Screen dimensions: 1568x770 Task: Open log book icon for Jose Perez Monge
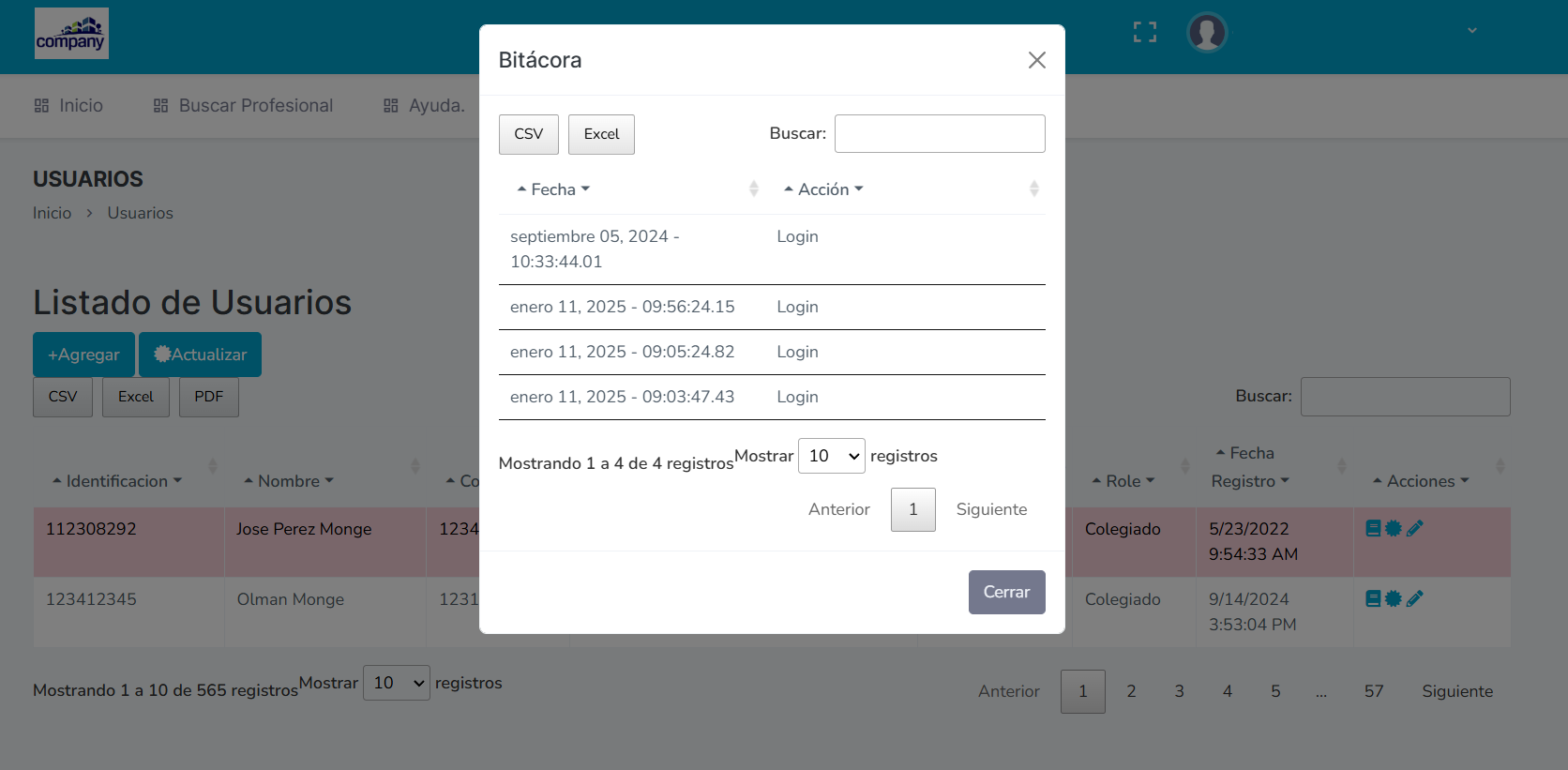click(1373, 528)
